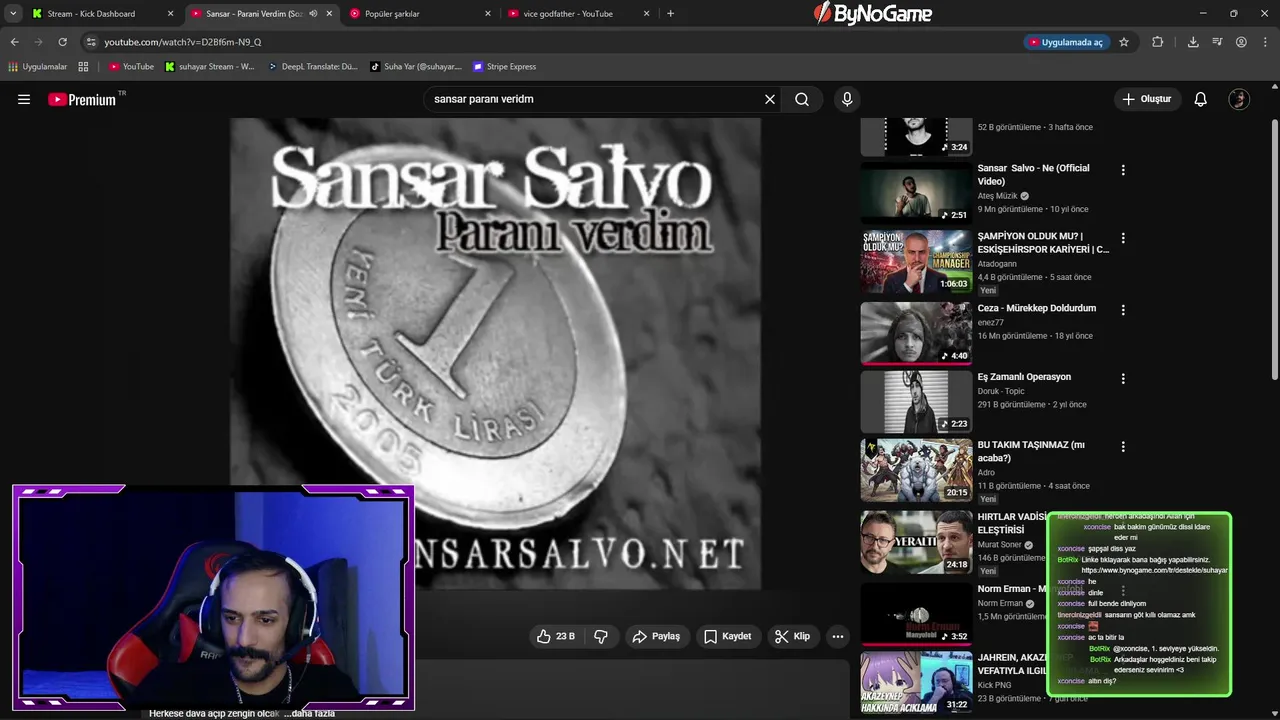Open the browser extensions puzzle icon
Viewport: 1280px width, 720px height.
(x=1158, y=42)
